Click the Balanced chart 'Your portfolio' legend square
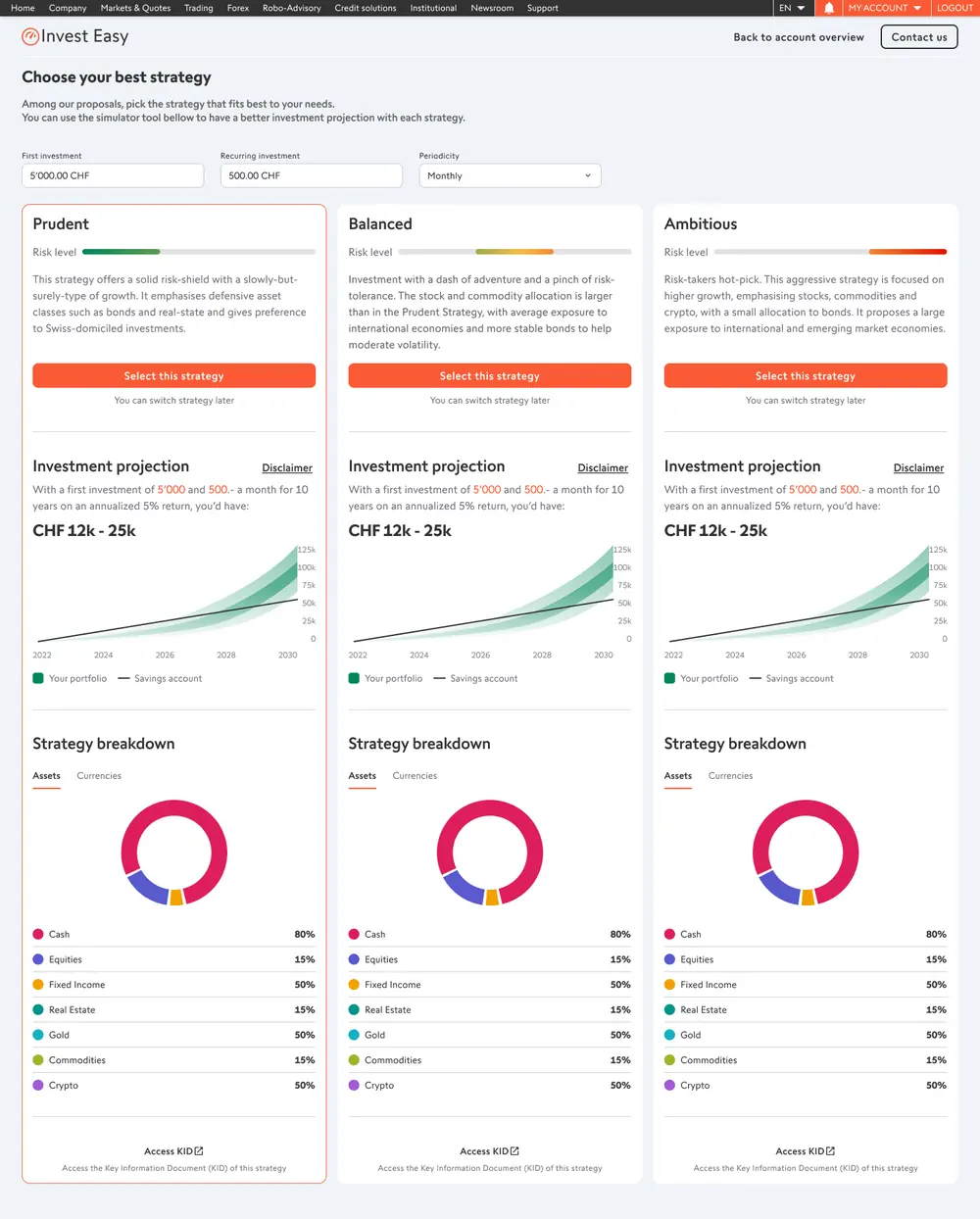Image resolution: width=980 pixels, height=1219 pixels. (354, 678)
